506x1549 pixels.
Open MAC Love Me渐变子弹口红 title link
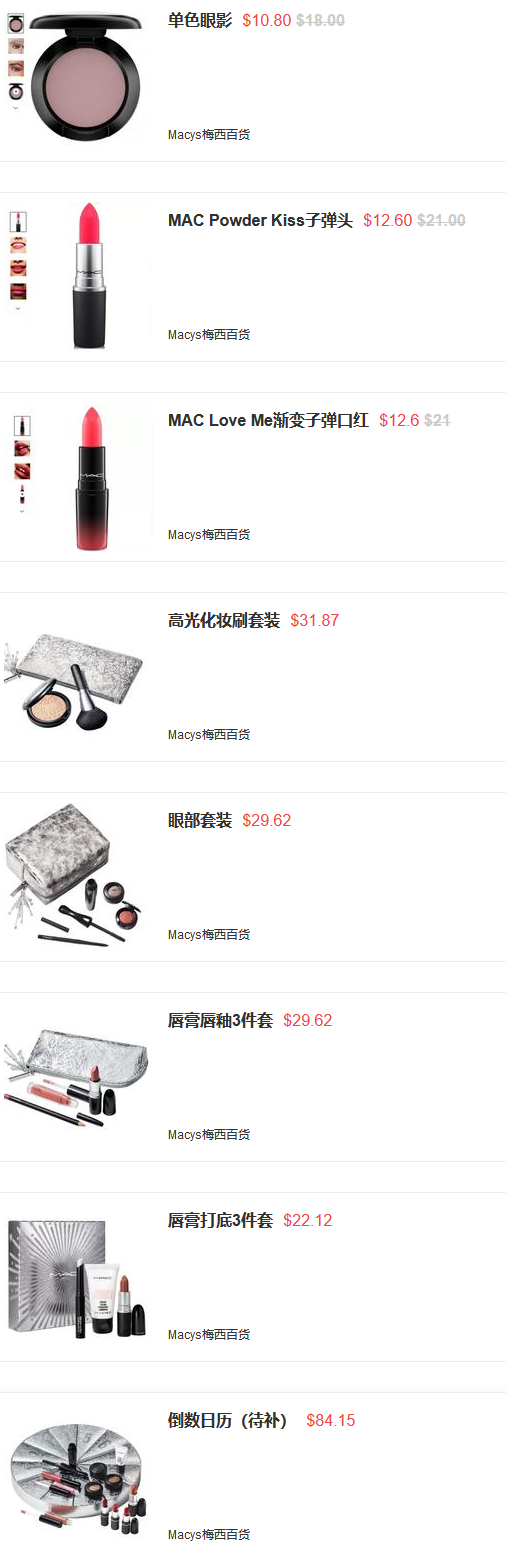point(268,420)
